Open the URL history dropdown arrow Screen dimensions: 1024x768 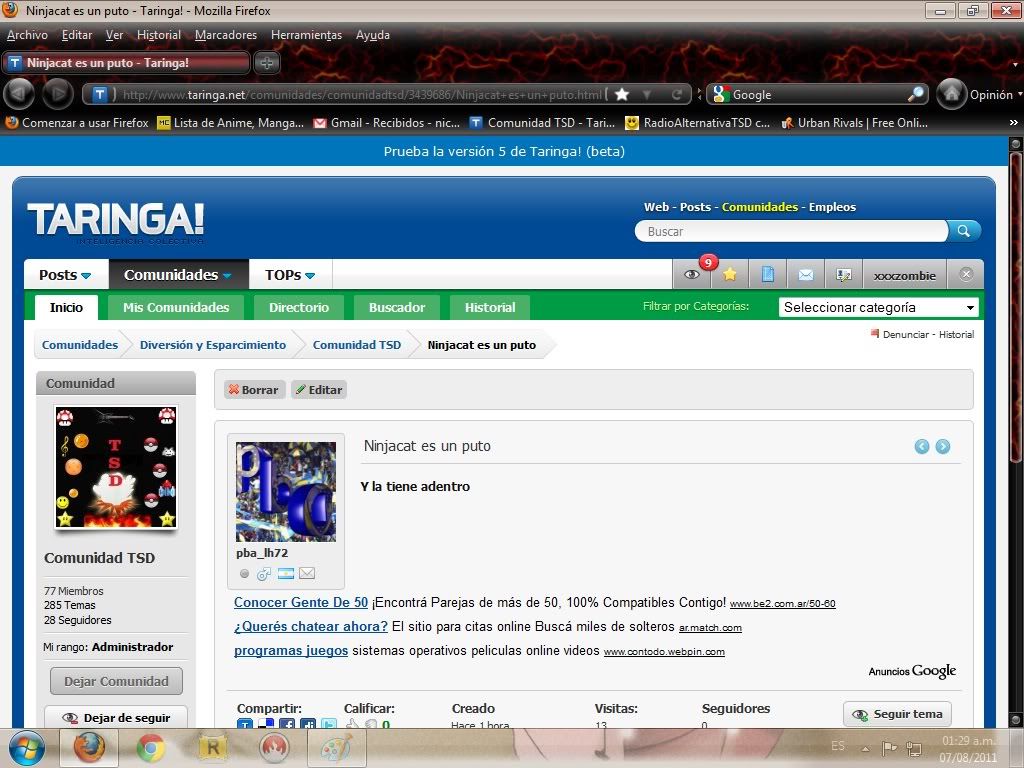point(647,95)
